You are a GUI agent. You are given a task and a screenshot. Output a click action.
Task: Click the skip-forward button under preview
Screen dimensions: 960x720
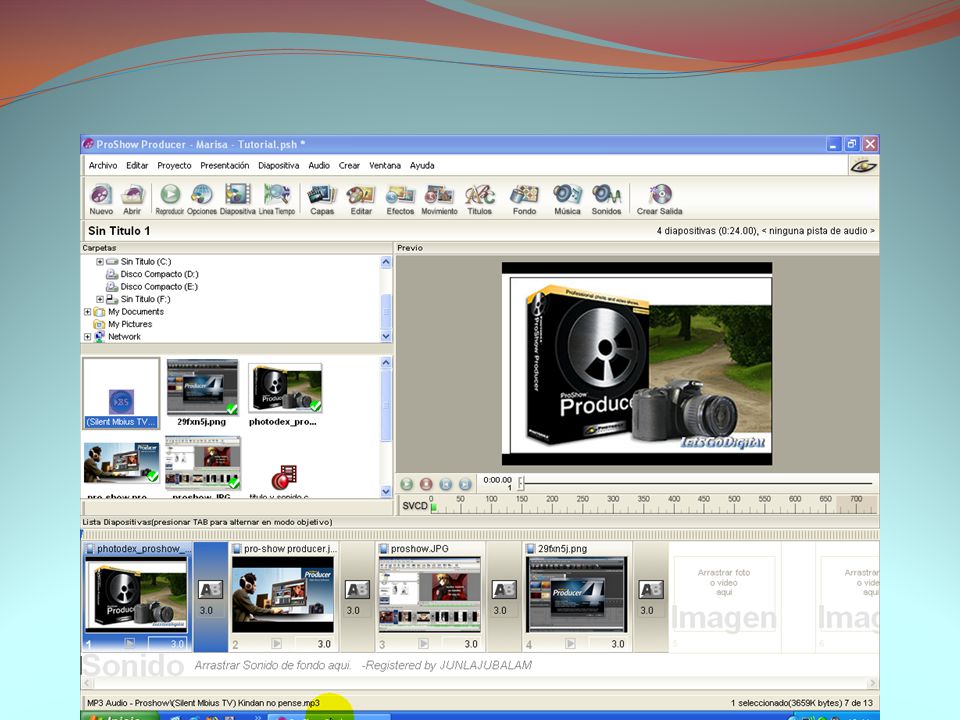[x=465, y=484]
